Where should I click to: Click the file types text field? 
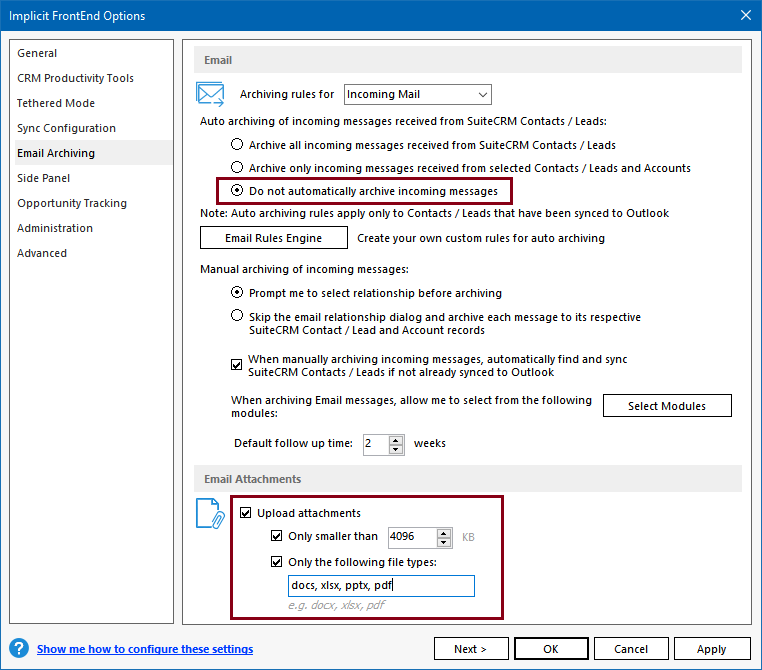coord(380,585)
